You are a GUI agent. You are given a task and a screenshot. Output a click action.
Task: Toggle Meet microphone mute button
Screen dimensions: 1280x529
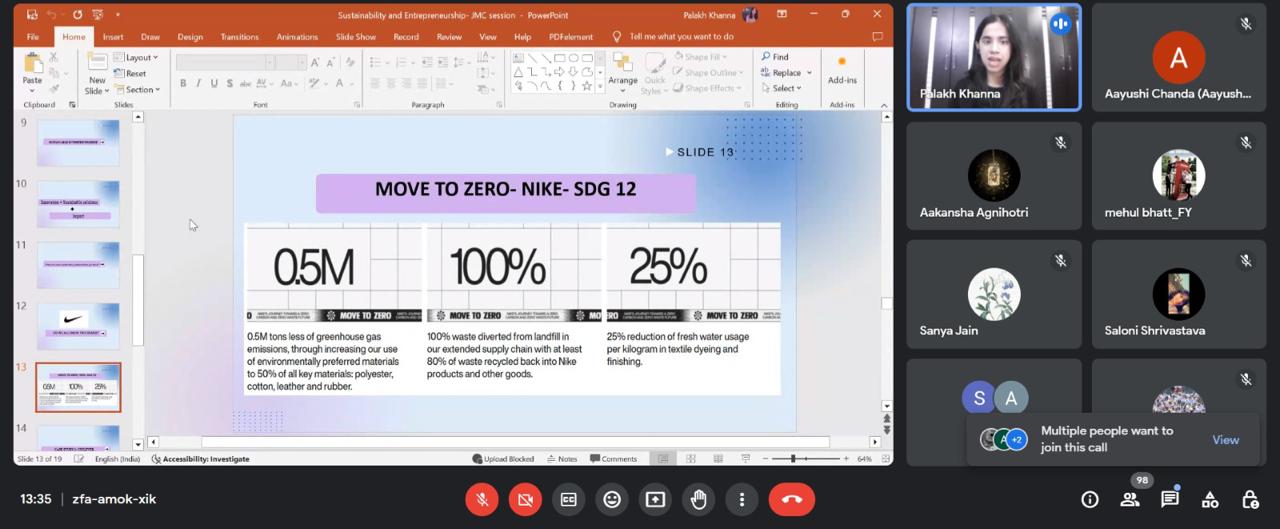coord(482,499)
